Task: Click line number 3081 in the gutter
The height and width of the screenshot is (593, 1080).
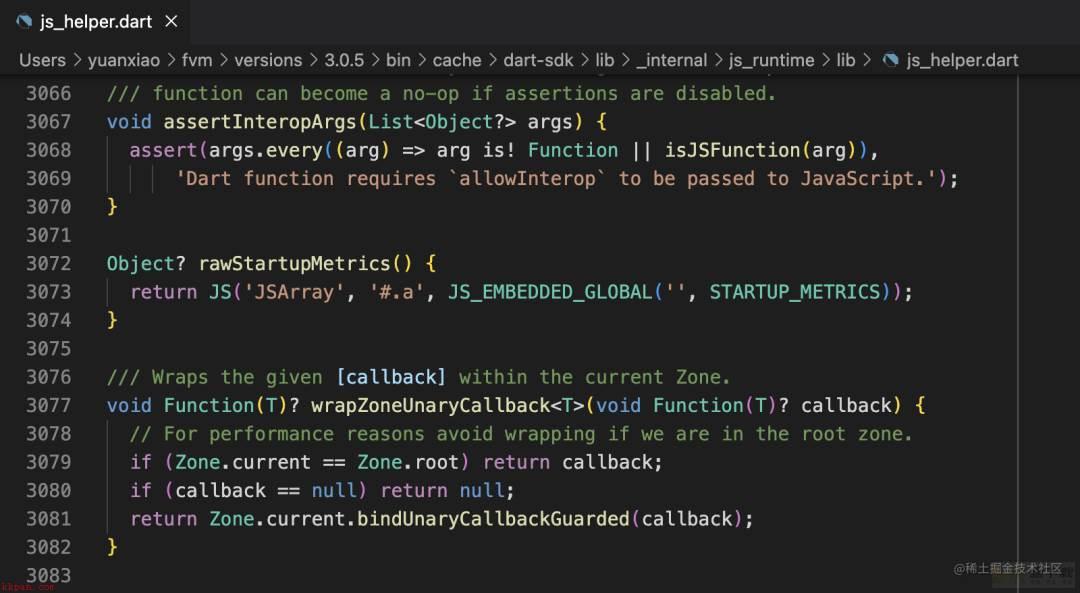Action: pos(48,519)
